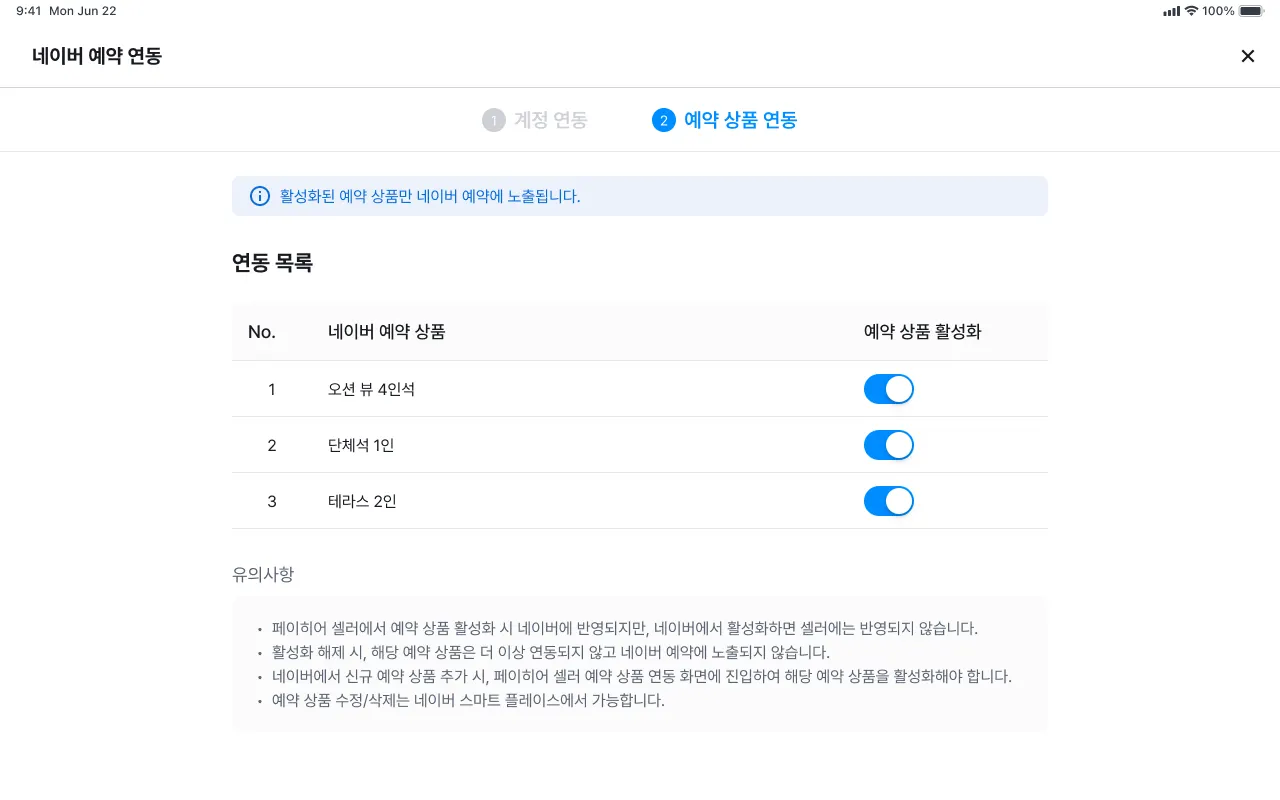Turn off the 단체석 1인 toggle
1280x800 pixels.
(x=888, y=445)
